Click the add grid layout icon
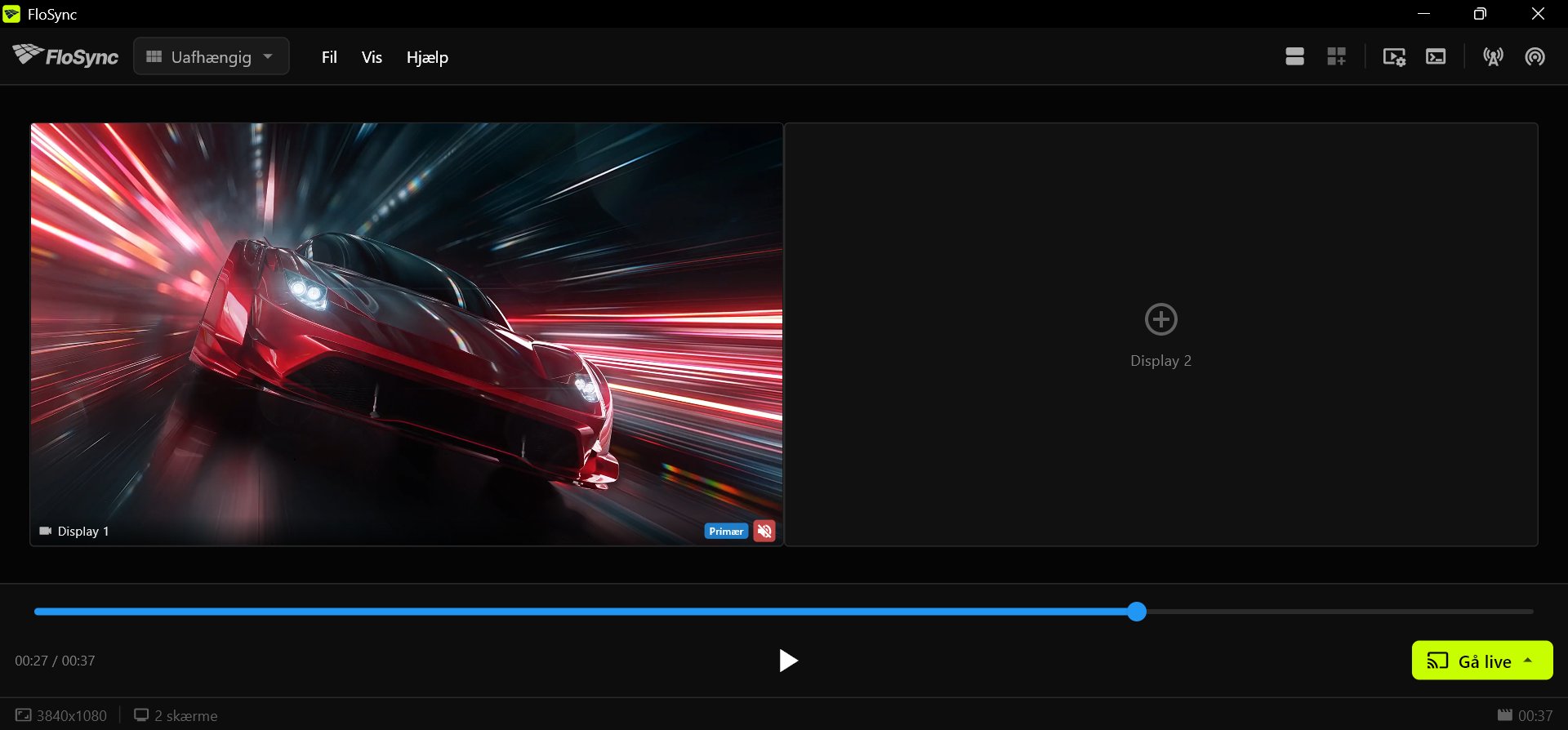 (x=1337, y=56)
